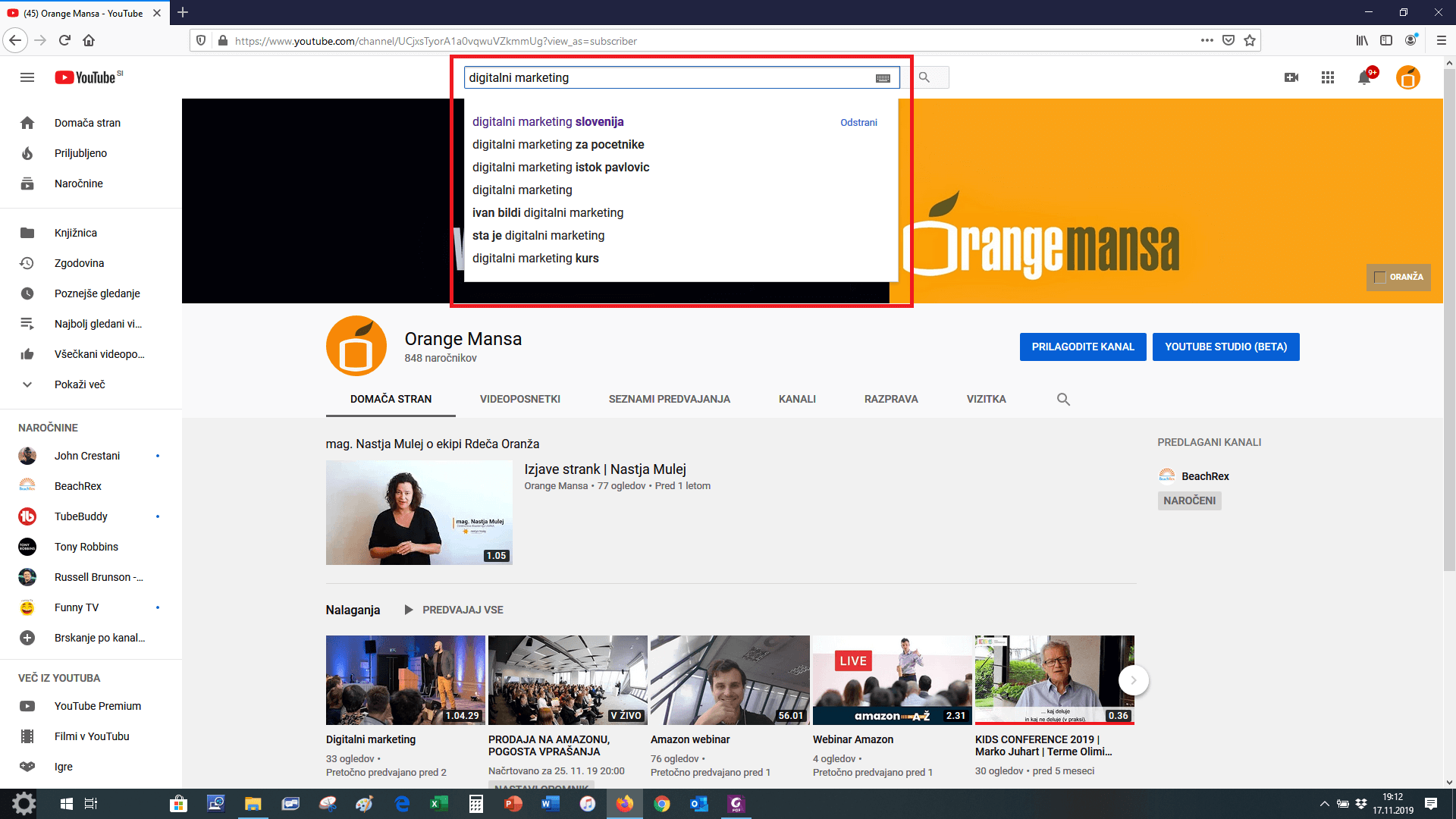
Task: Bookmark this page with the star icon
Action: tap(1250, 41)
